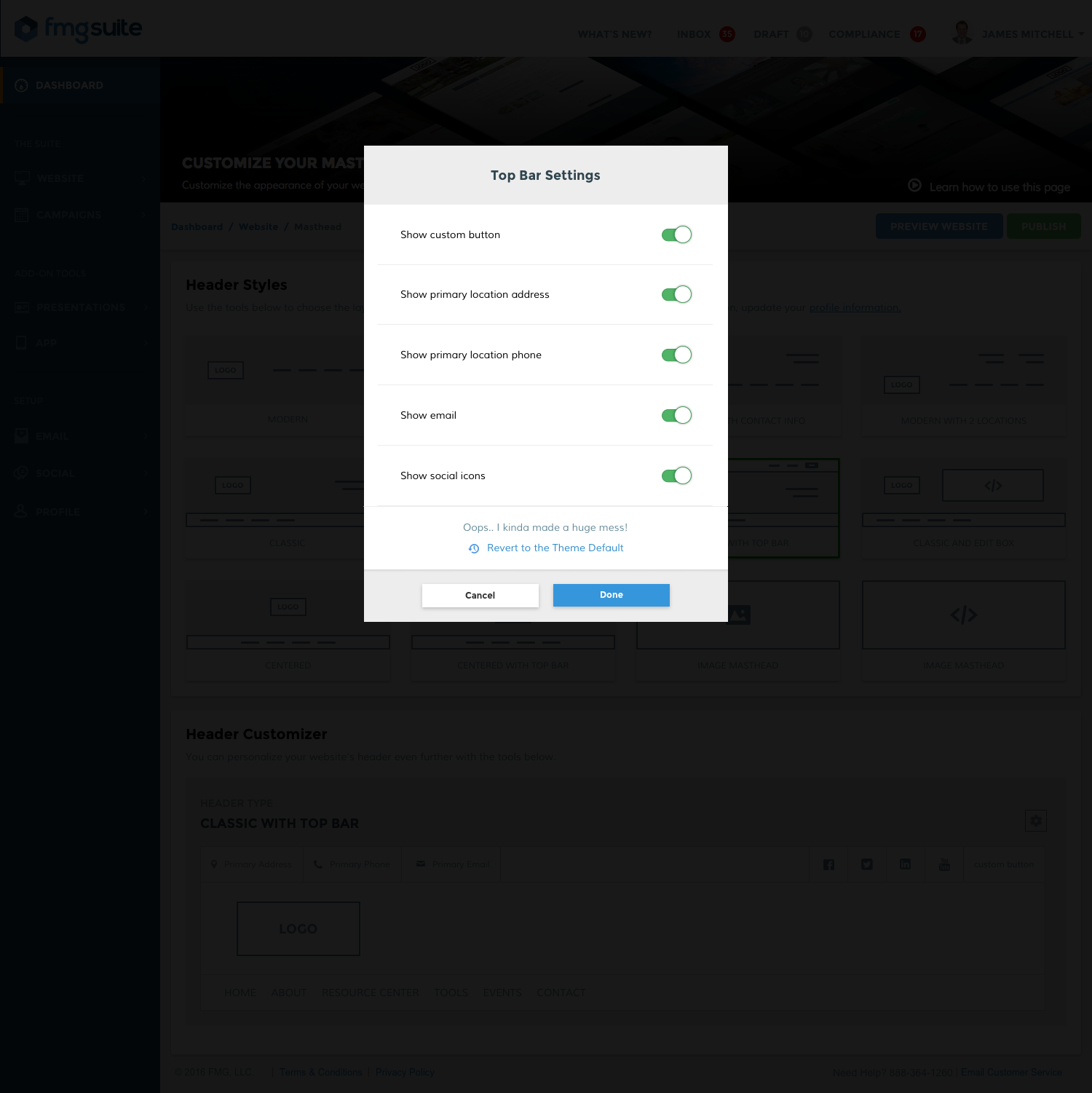Viewport: 1092px width, 1093px height.
Task: Click the Twitter icon in top bar preview
Action: [x=866, y=864]
